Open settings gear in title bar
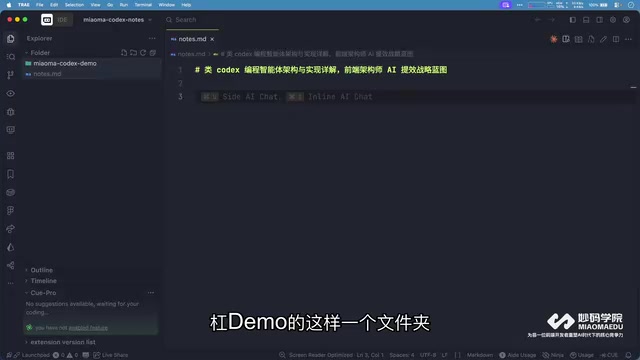The image size is (640, 360). click(613, 20)
